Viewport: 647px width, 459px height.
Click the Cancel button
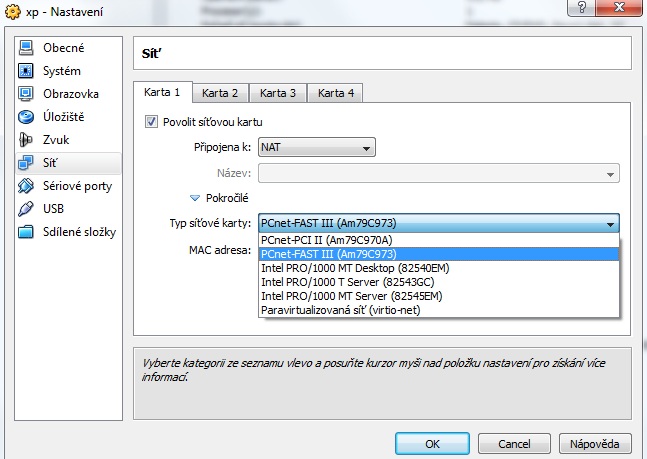click(x=514, y=444)
